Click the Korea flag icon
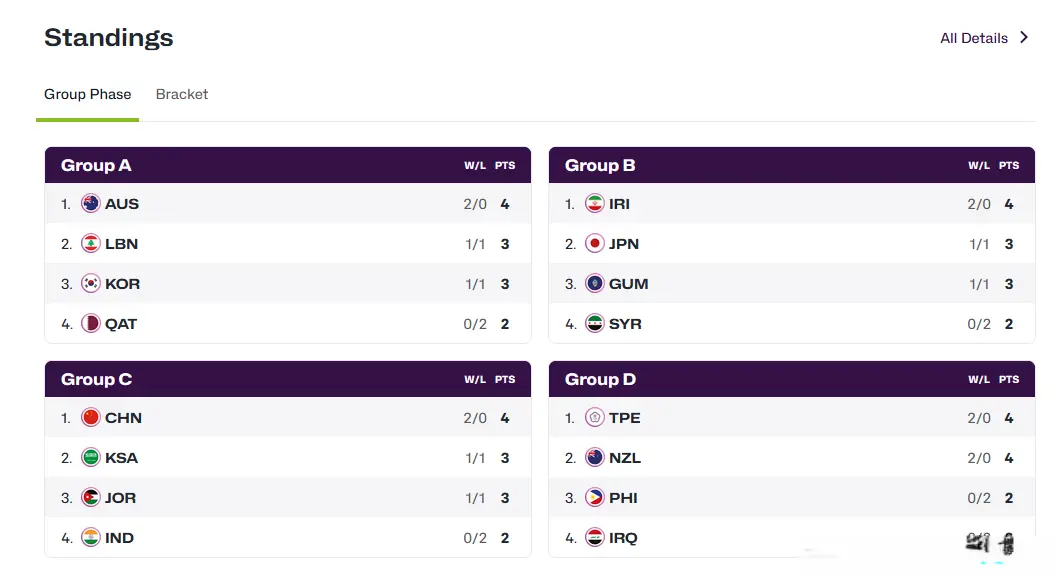Screen dimensions: 1057x585 coord(91,284)
